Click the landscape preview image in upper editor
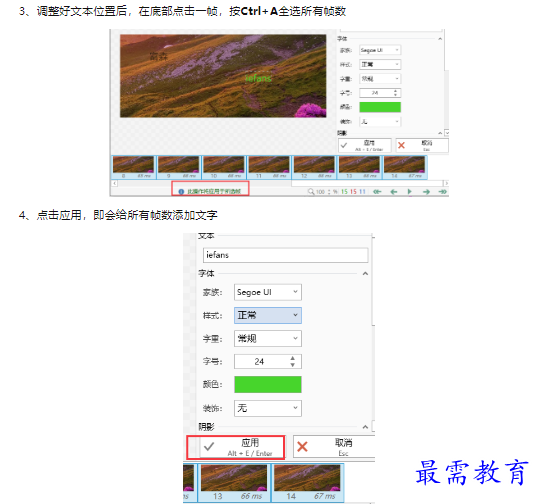The image size is (537, 504). [223, 76]
